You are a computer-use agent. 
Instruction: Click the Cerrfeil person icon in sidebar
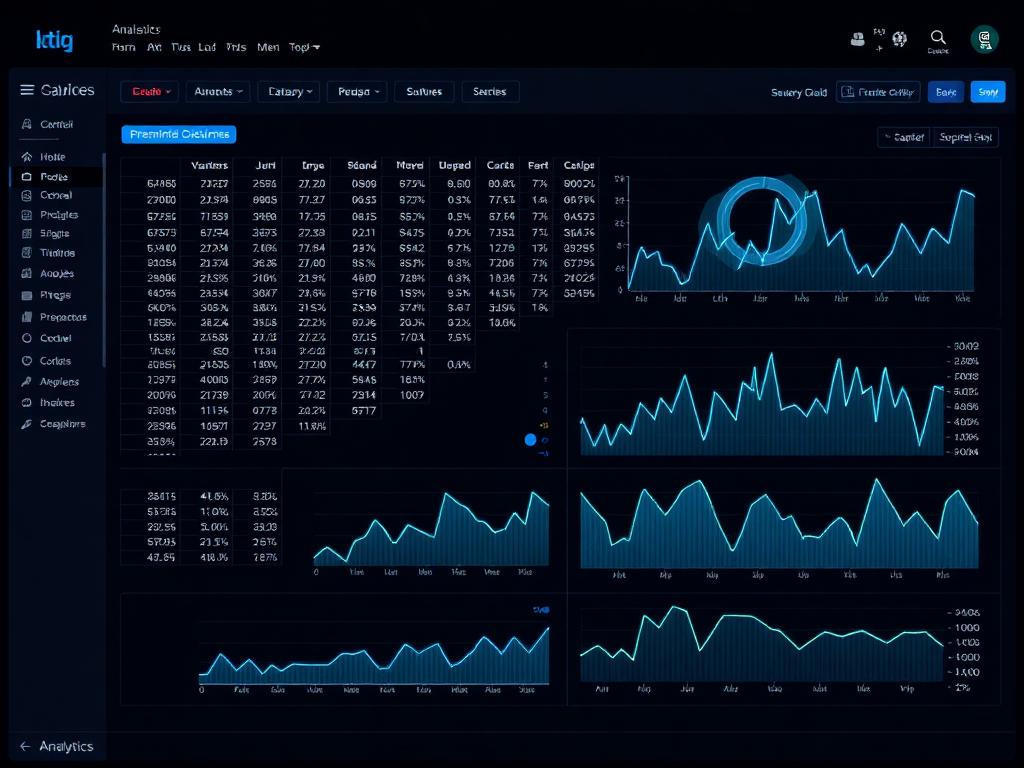coord(27,123)
